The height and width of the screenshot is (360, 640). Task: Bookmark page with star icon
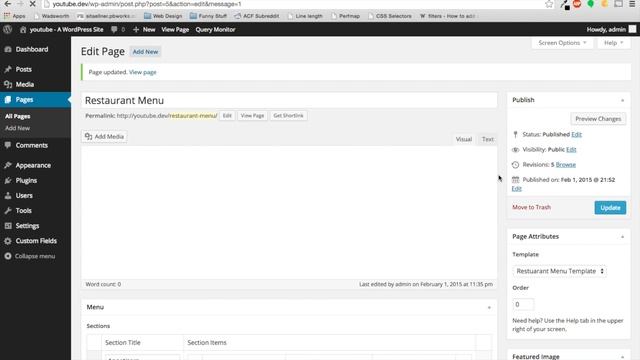tap(549, 4)
